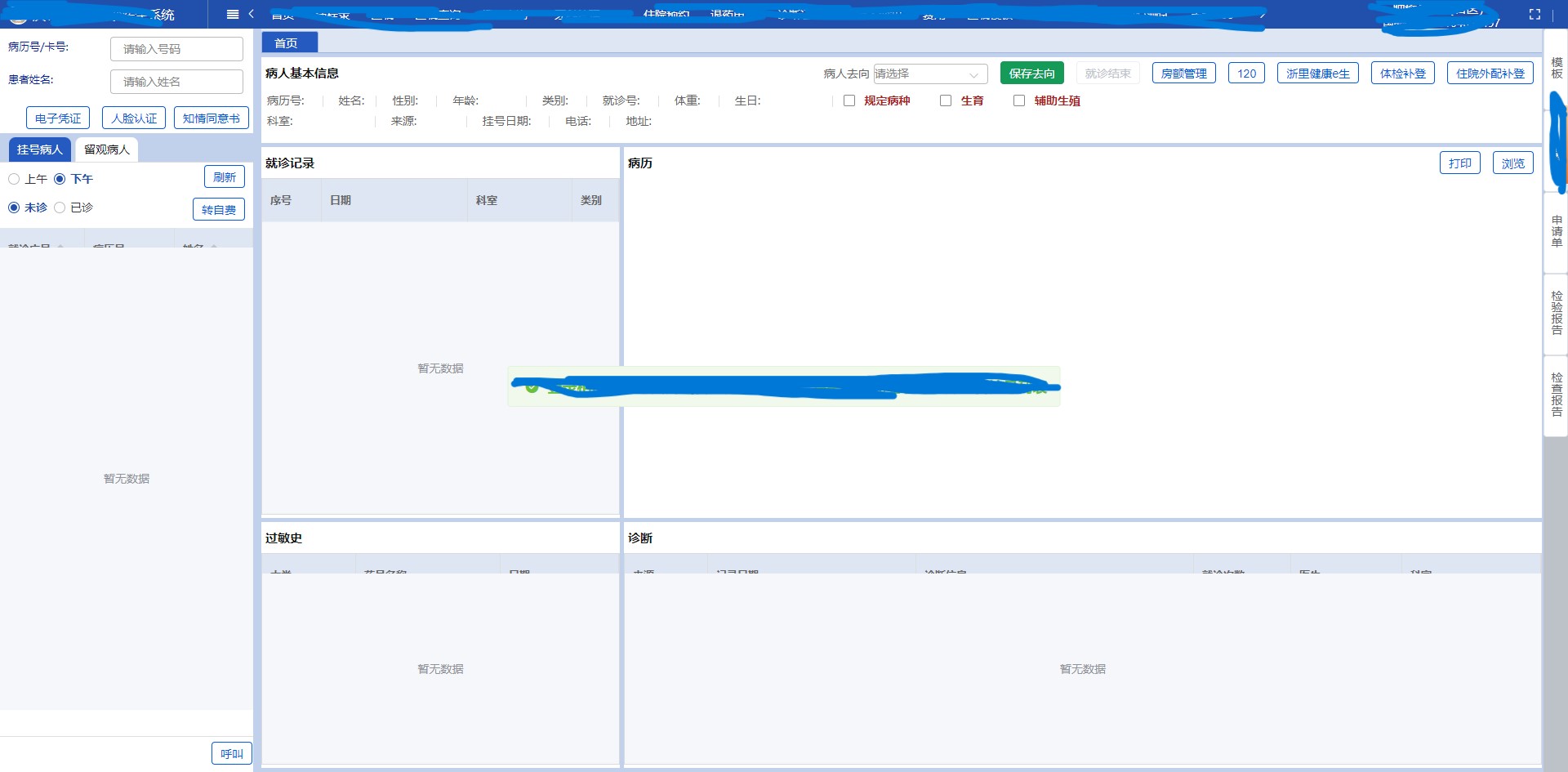The width and height of the screenshot is (1568, 772).
Task: Click the 120 button
Action: [x=1247, y=74]
